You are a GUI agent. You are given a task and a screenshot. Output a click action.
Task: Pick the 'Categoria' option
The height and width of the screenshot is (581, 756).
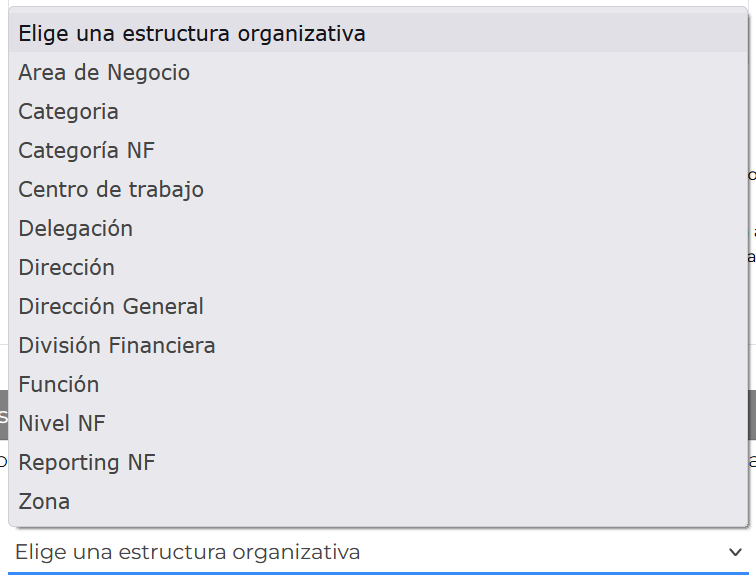click(378, 111)
